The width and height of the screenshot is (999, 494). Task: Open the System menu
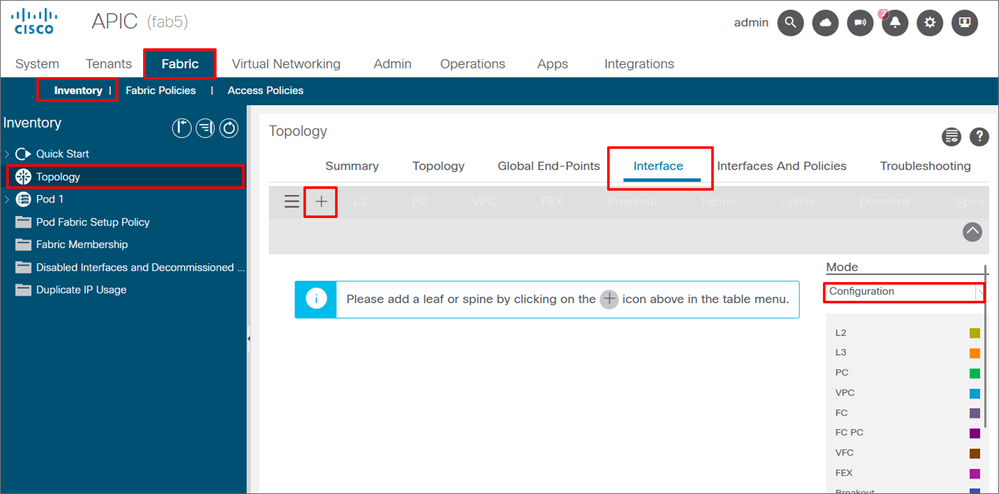(x=37, y=64)
